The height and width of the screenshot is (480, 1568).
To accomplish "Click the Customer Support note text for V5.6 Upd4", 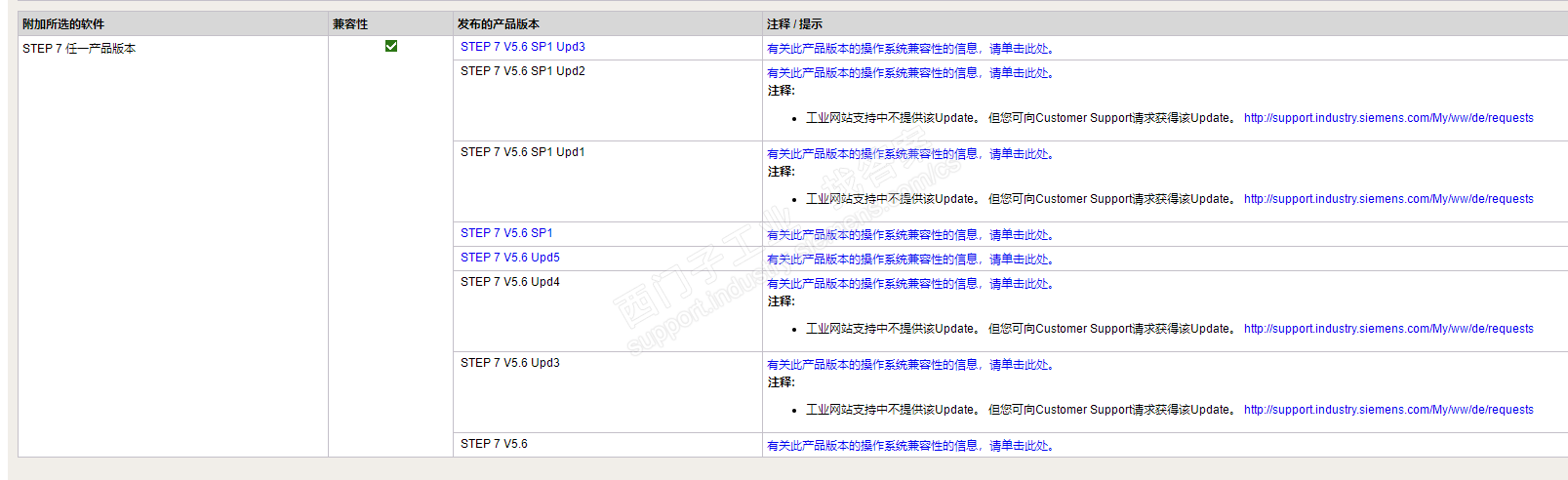I will (1022, 329).
